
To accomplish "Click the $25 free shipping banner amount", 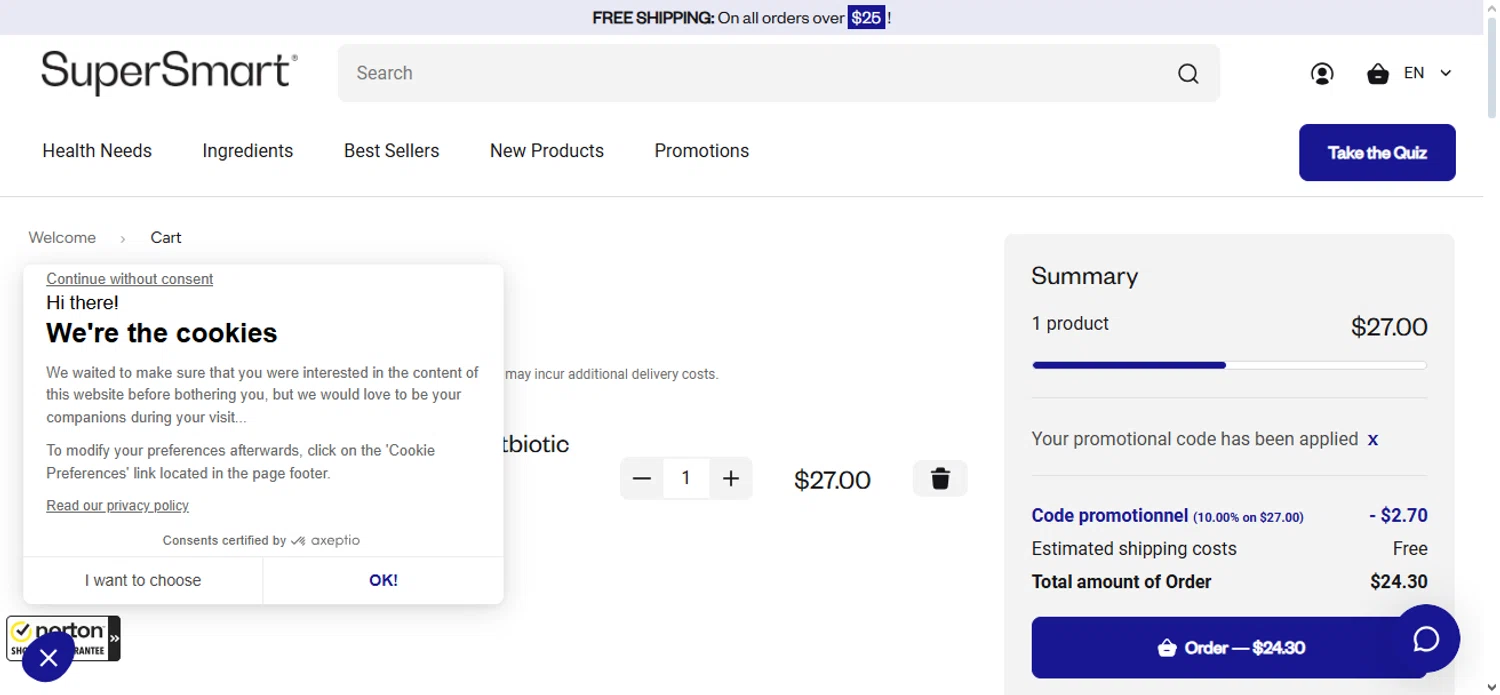I will tap(866, 18).
